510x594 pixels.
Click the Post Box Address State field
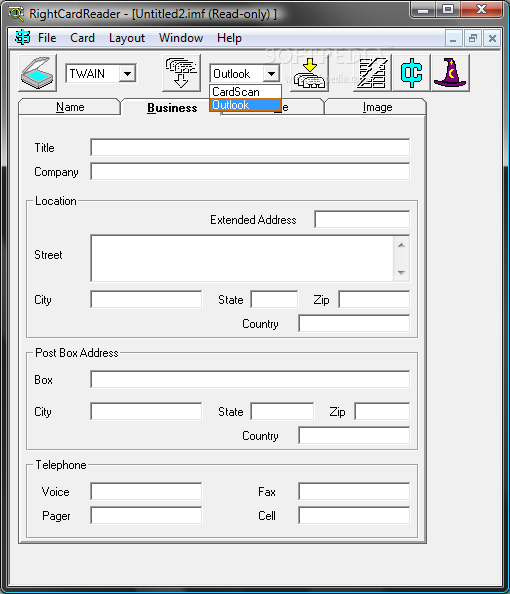(282, 411)
